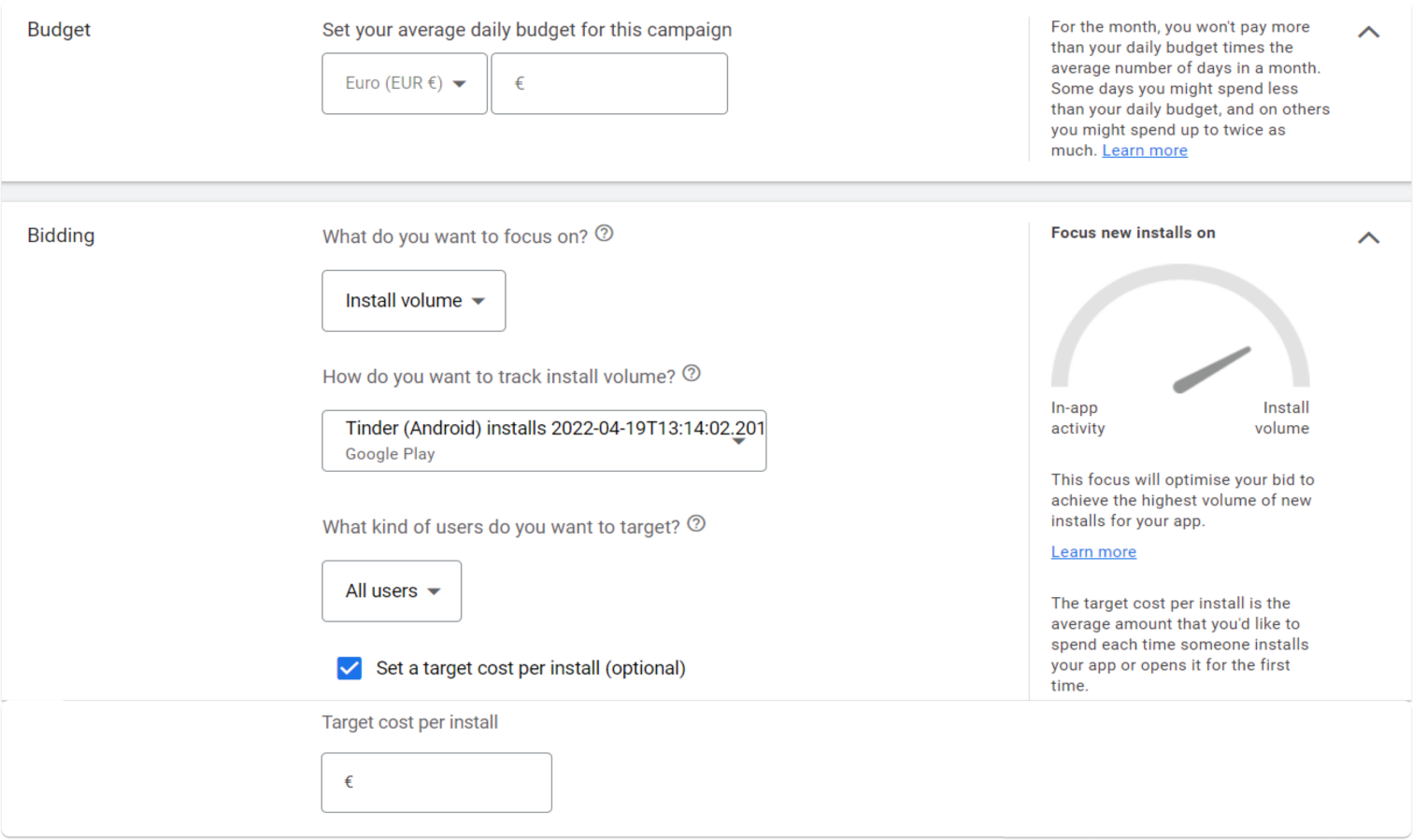Image resolution: width=1413 pixels, height=840 pixels.
Task: Open the Euro currency dropdown
Action: pyautogui.click(x=404, y=83)
